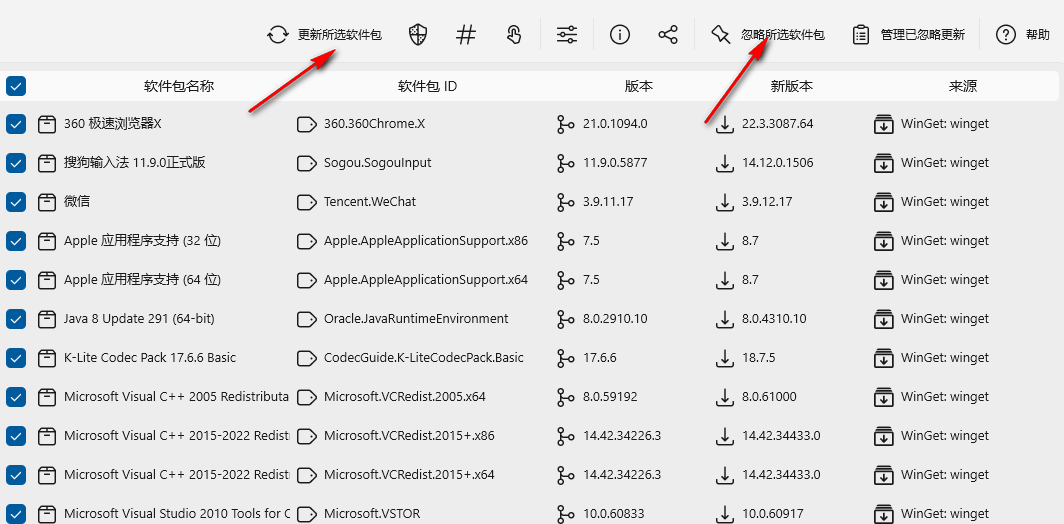Select the CodecGuide.K-LiteCodecPack.Basic ID text
The width and height of the screenshot is (1064, 524).
pos(423,358)
